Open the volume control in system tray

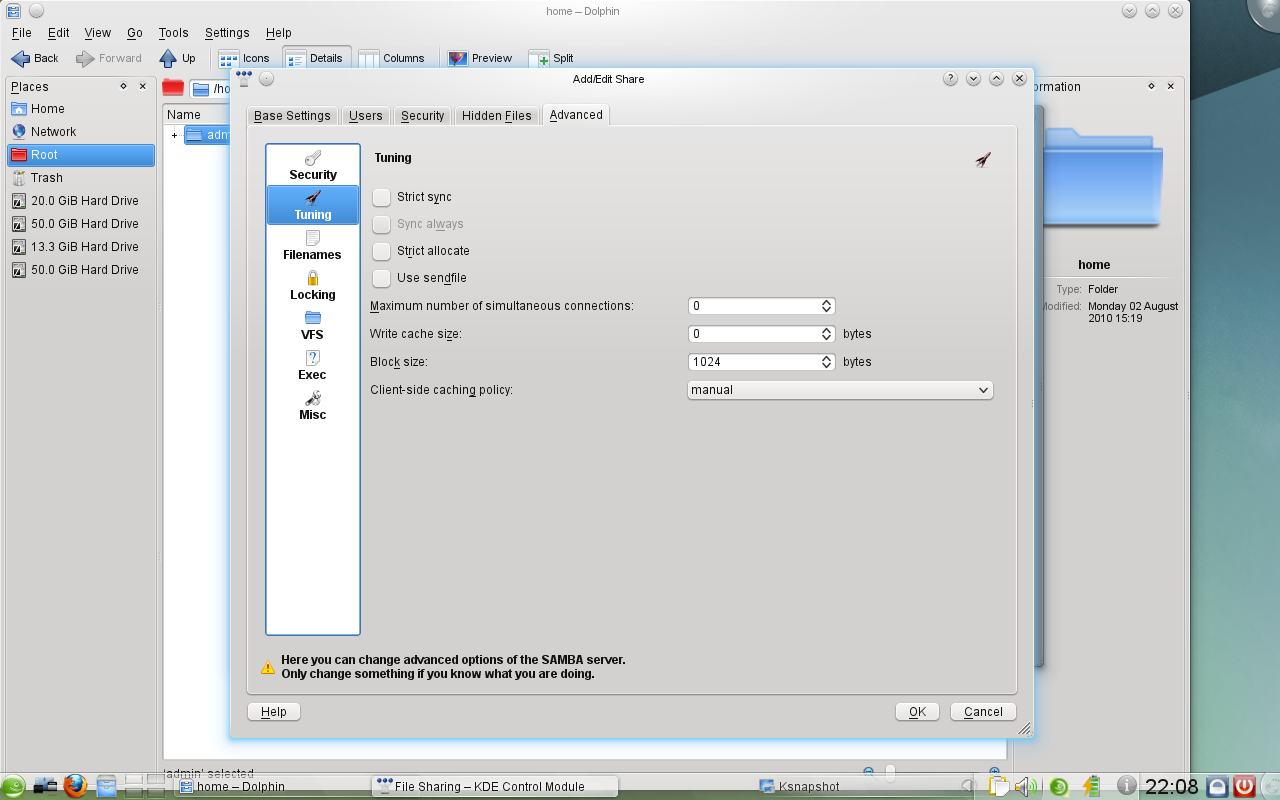pyautogui.click(x=1025, y=786)
